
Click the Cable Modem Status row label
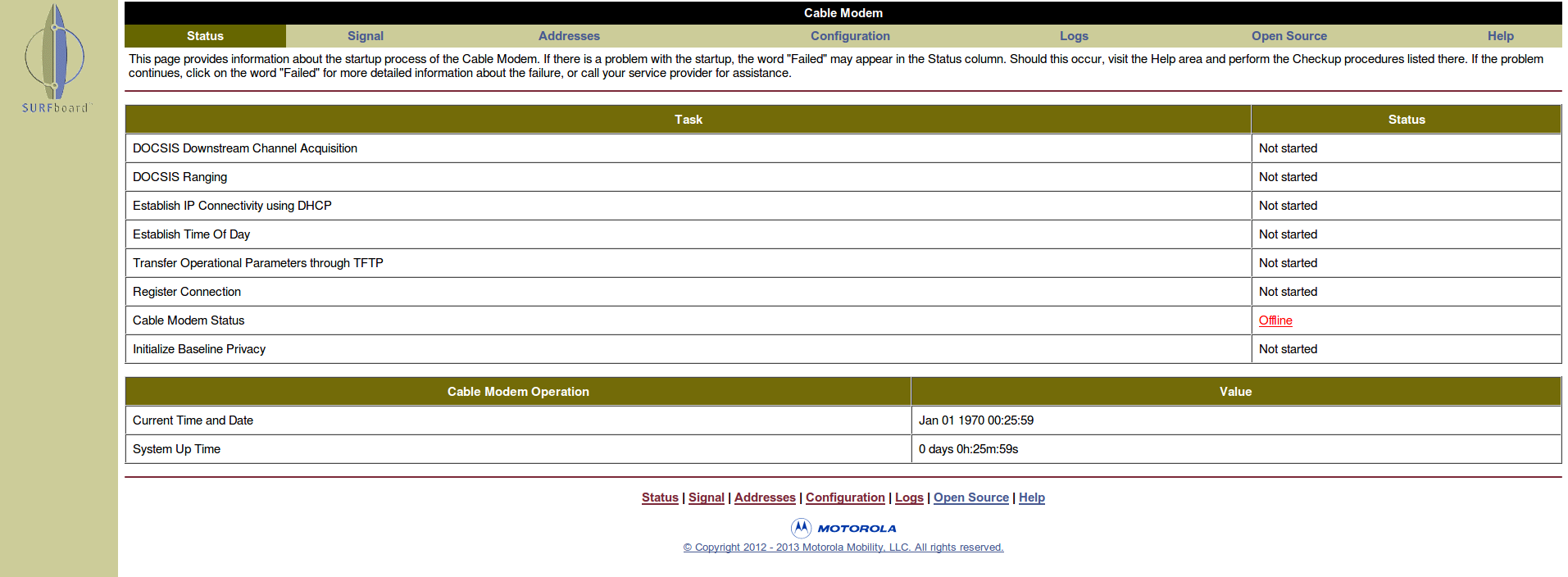coord(189,320)
